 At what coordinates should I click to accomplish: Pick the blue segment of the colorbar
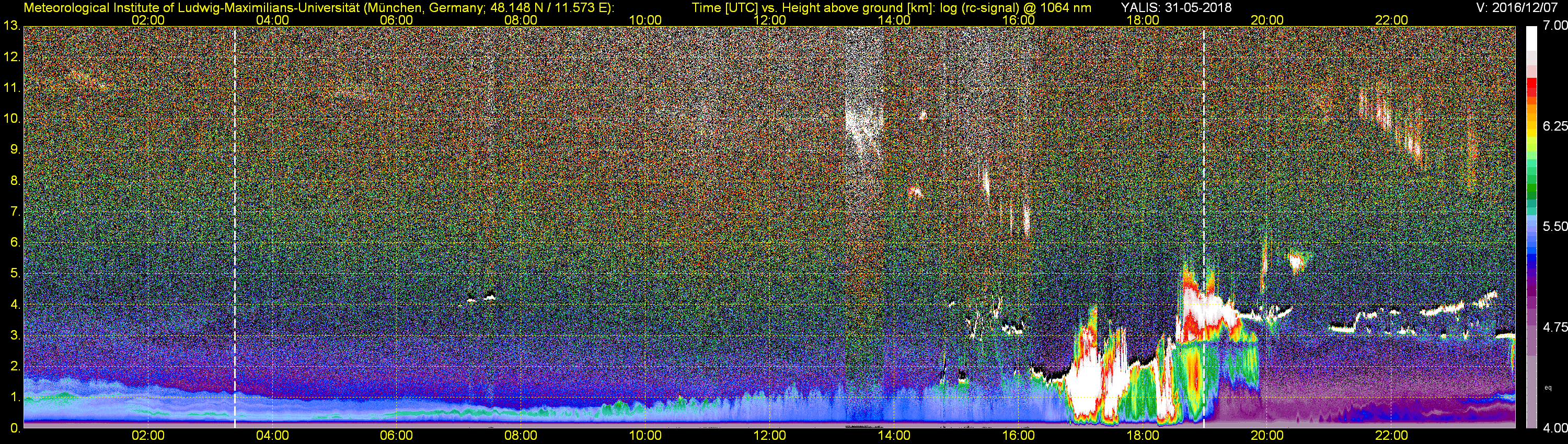click(x=1531, y=259)
